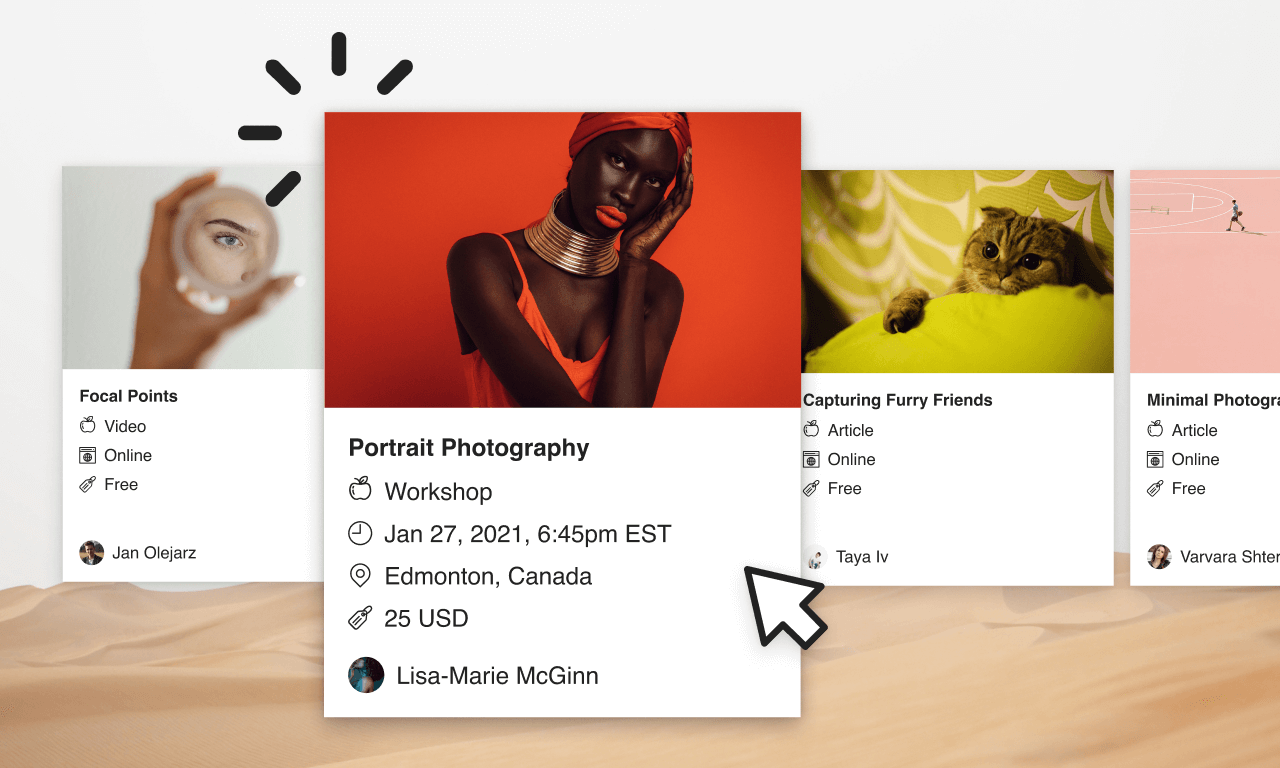Click the price tag icon beside 25 USD
The width and height of the screenshot is (1280, 768).
360,618
